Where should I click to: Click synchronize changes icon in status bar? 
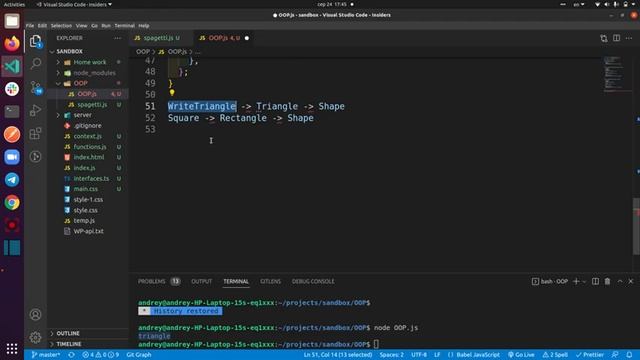coord(71,355)
